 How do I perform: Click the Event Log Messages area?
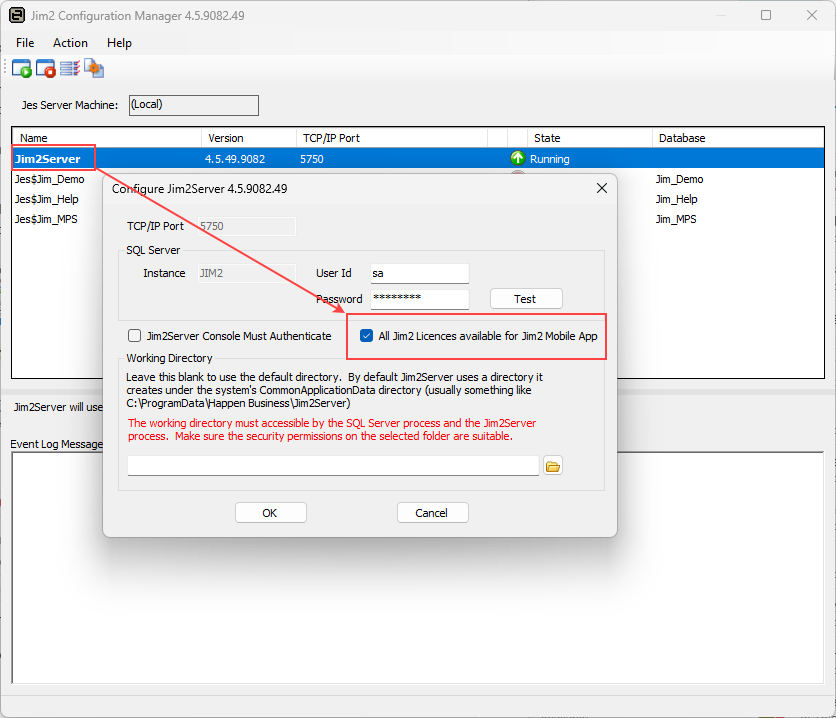tap(417, 568)
